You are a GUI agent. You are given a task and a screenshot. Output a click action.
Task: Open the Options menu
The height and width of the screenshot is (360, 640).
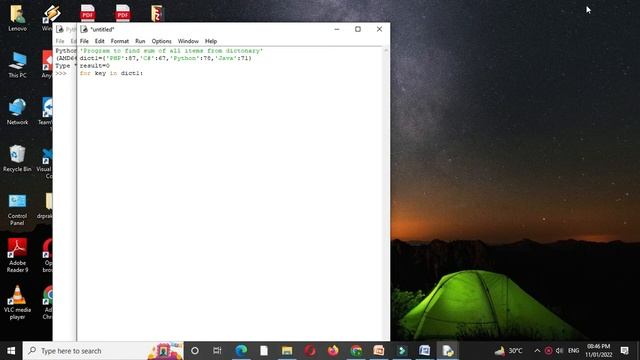pyautogui.click(x=162, y=41)
